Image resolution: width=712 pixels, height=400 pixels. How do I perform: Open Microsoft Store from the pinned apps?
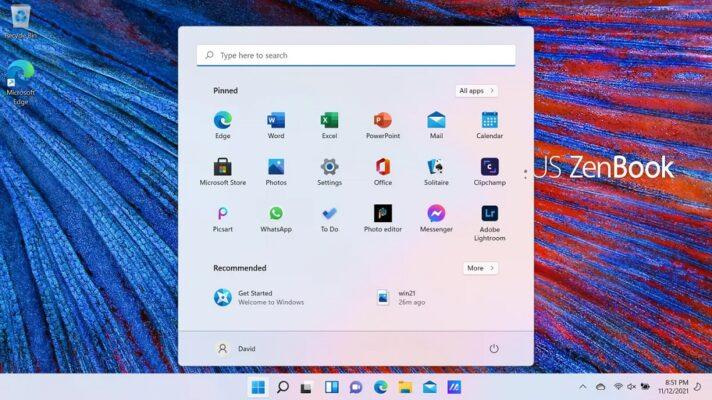[222, 168]
